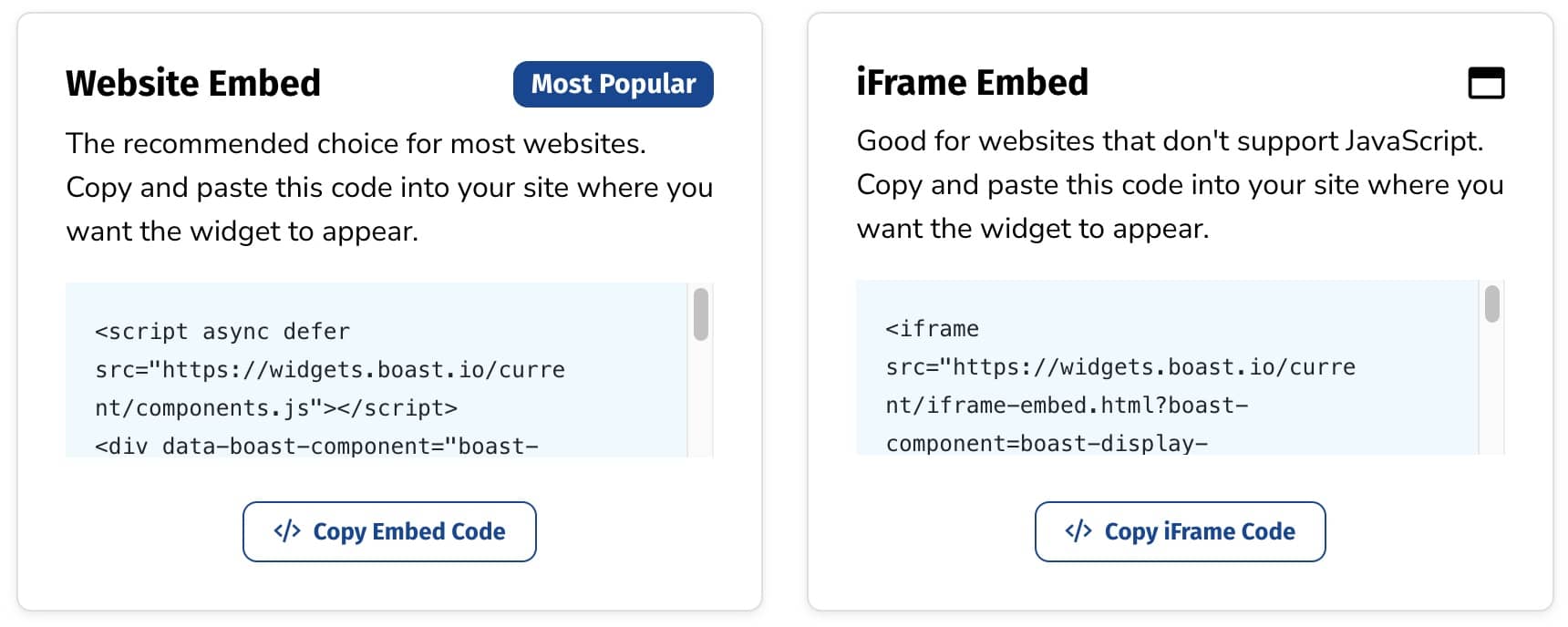Click the Copy Embed Code button

[389, 531]
